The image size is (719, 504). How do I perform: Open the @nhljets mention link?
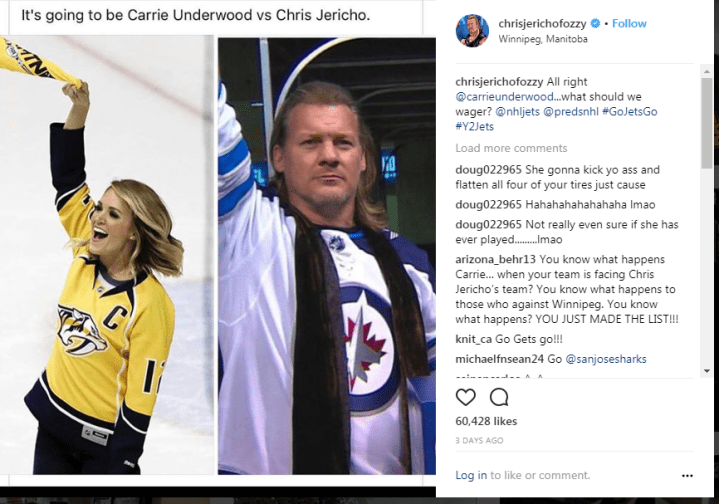[518, 111]
